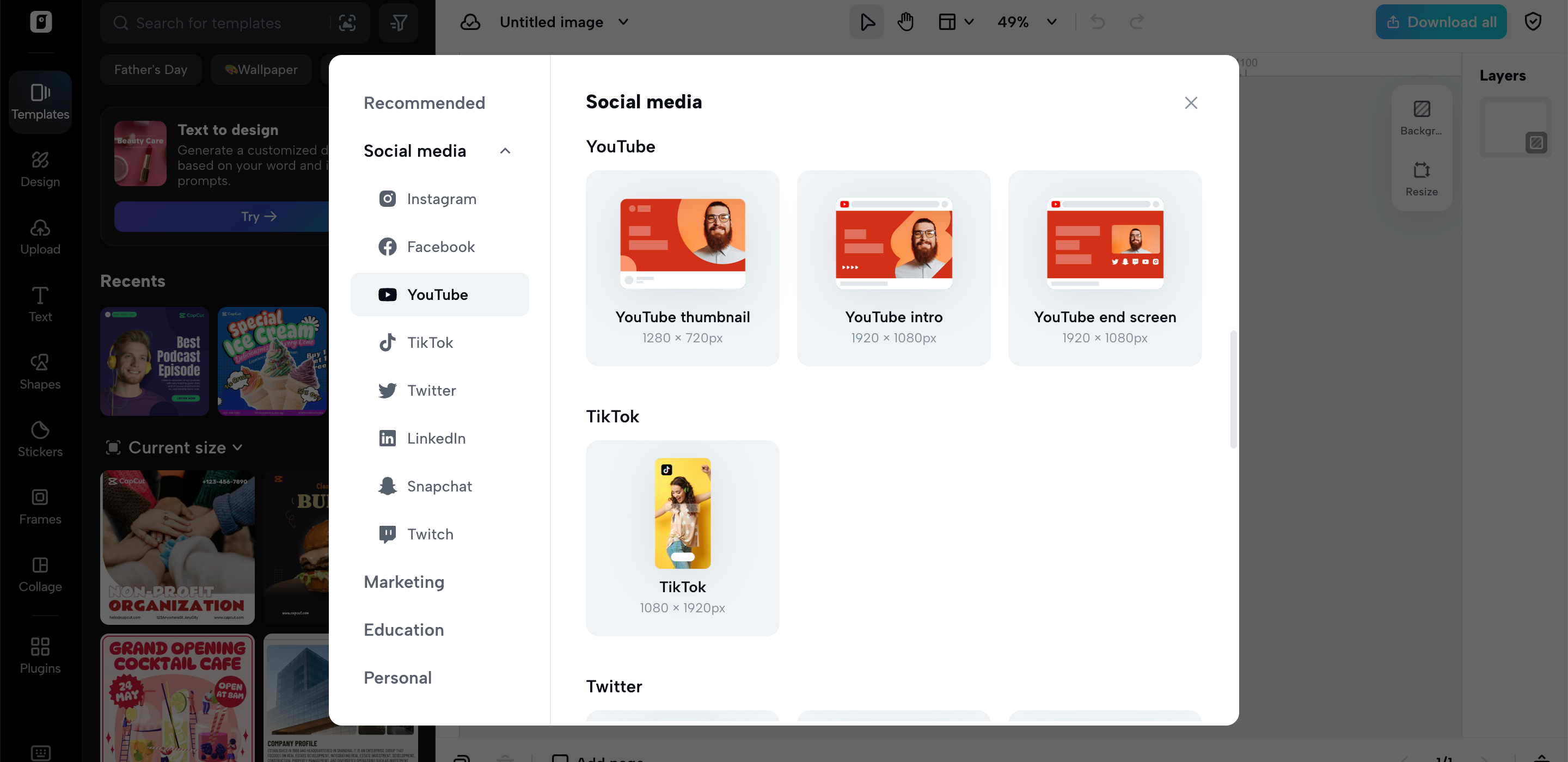This screenshot has width=1568, height=762.
Task: Click the Download all button
Action: click(1441, 21)
